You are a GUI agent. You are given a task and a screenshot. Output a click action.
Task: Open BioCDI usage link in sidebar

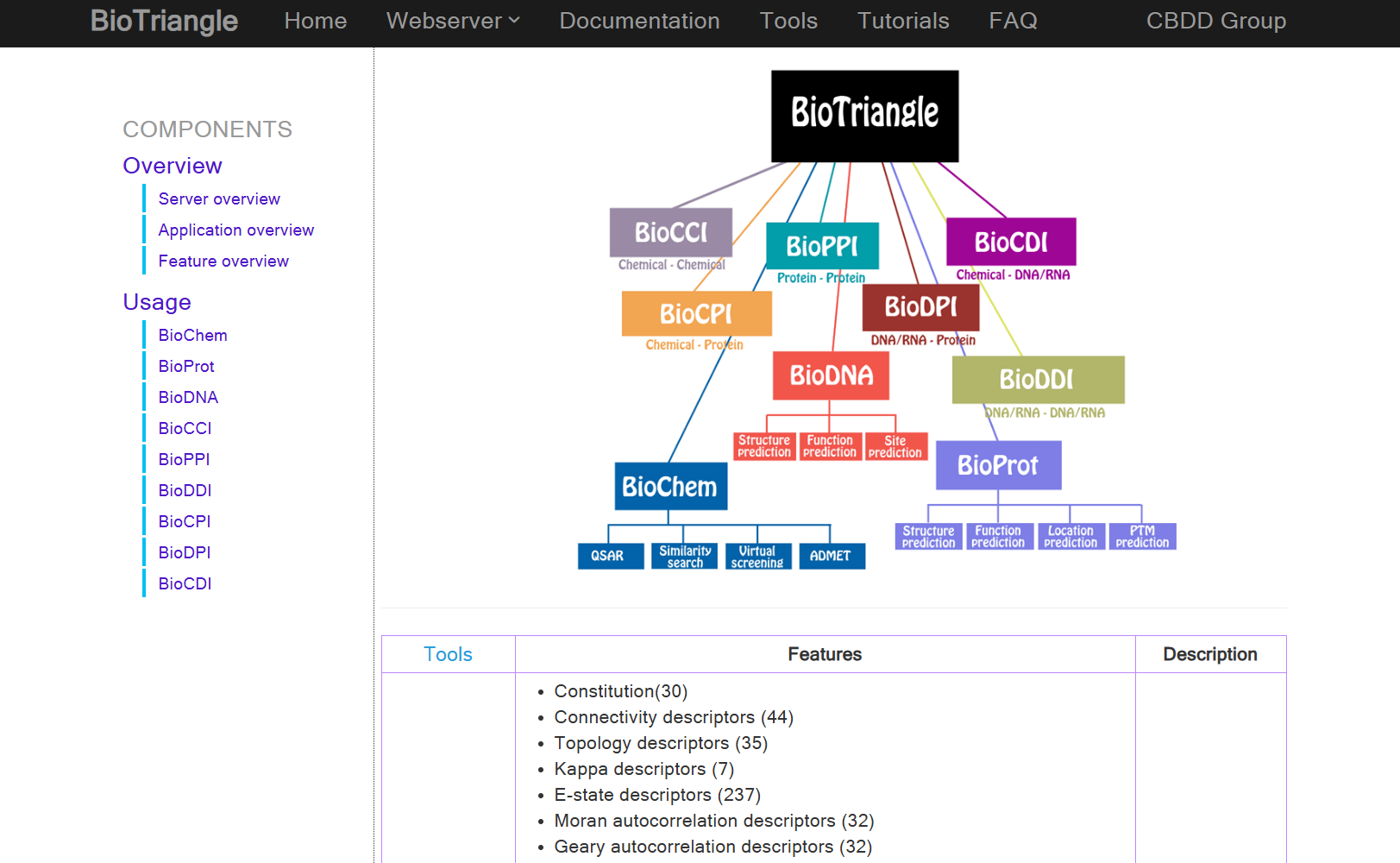[185, 584]
